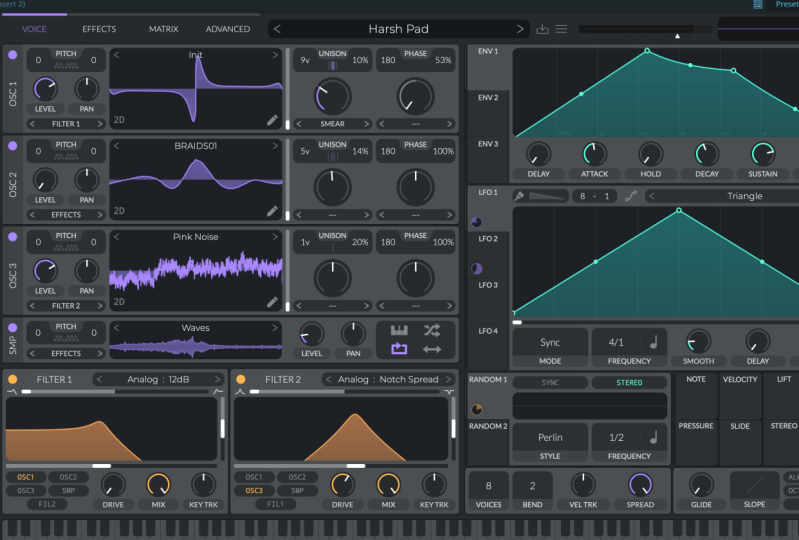
Task: Click the Filter 2 Mix knob
Action: click(x=388, y=485)
